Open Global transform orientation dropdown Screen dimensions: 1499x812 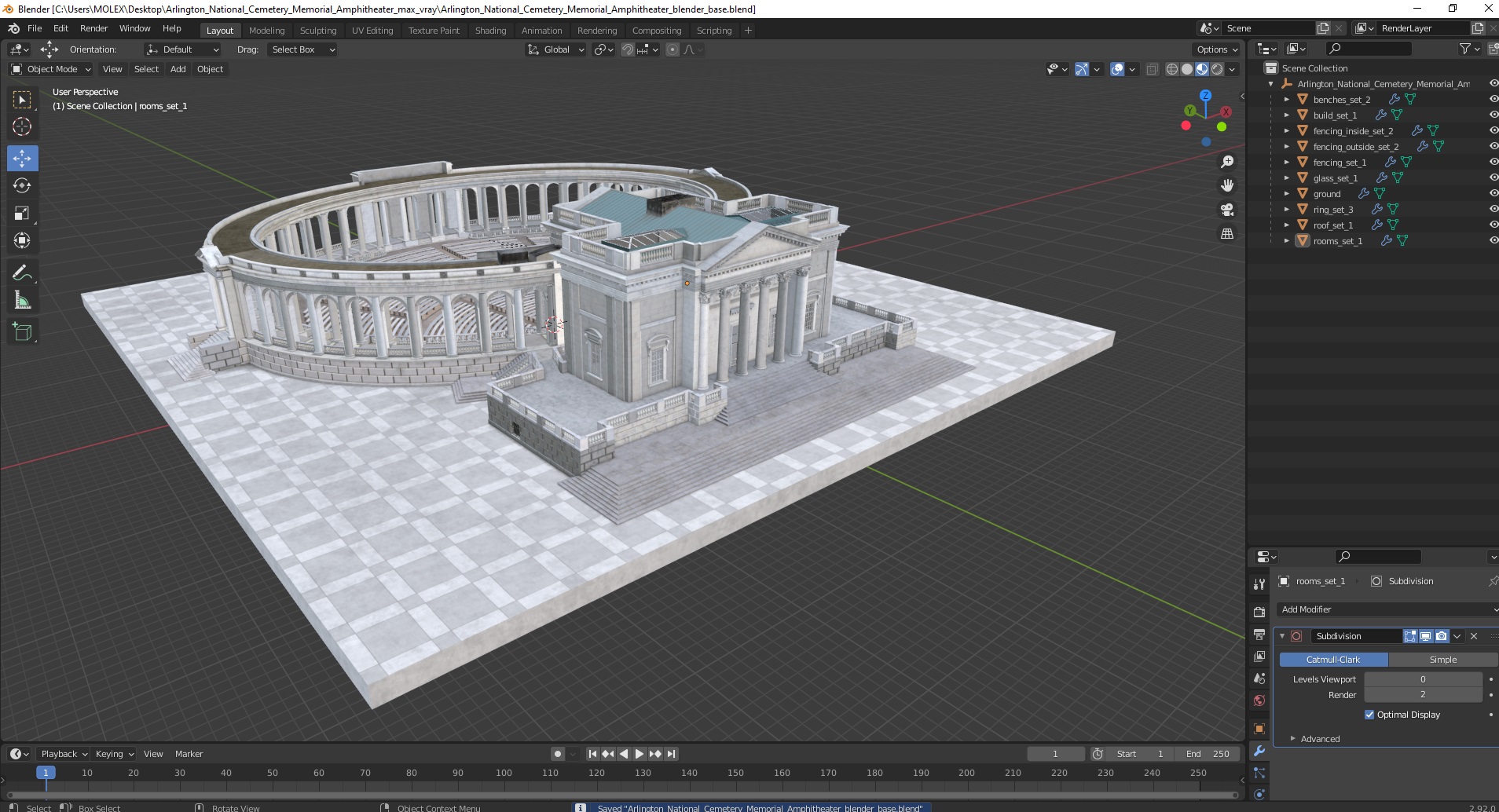point(555,49)
